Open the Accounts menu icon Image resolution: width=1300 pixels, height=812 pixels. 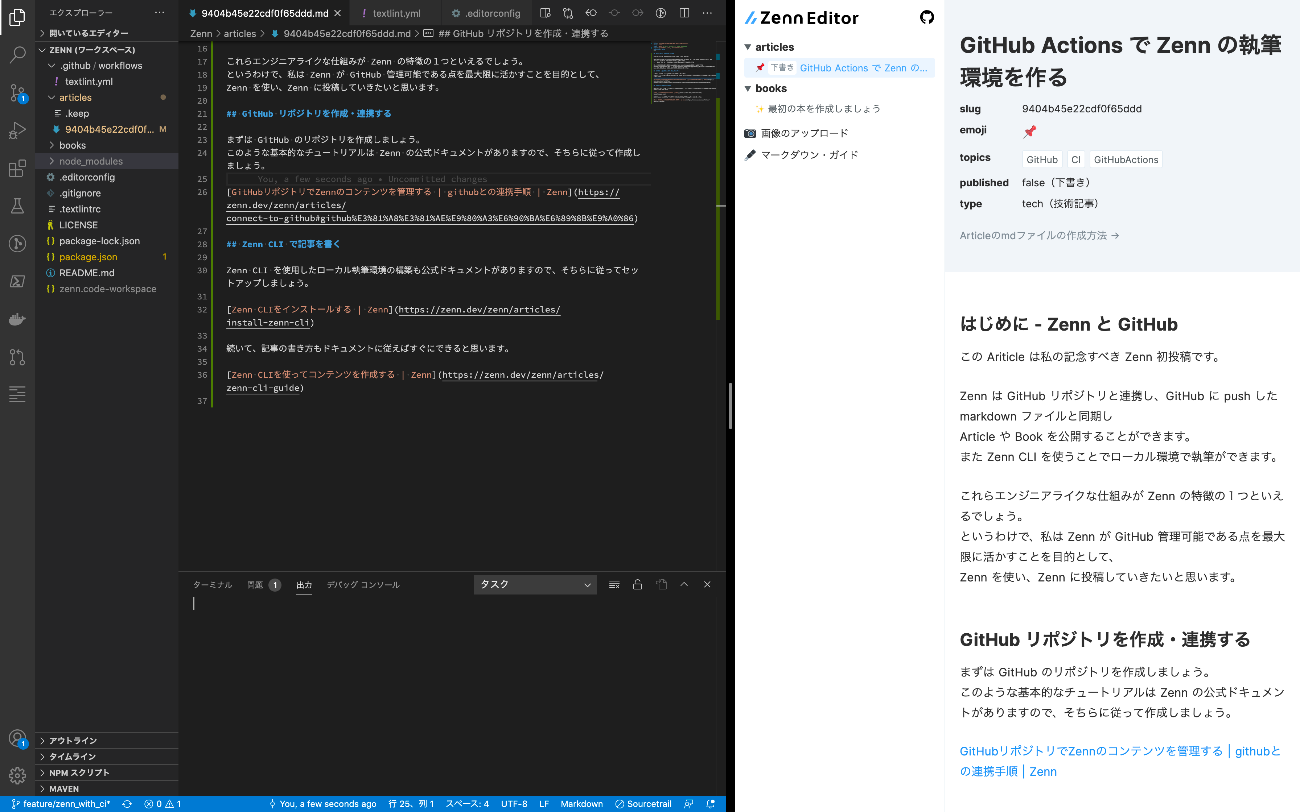tap(17, 739)
